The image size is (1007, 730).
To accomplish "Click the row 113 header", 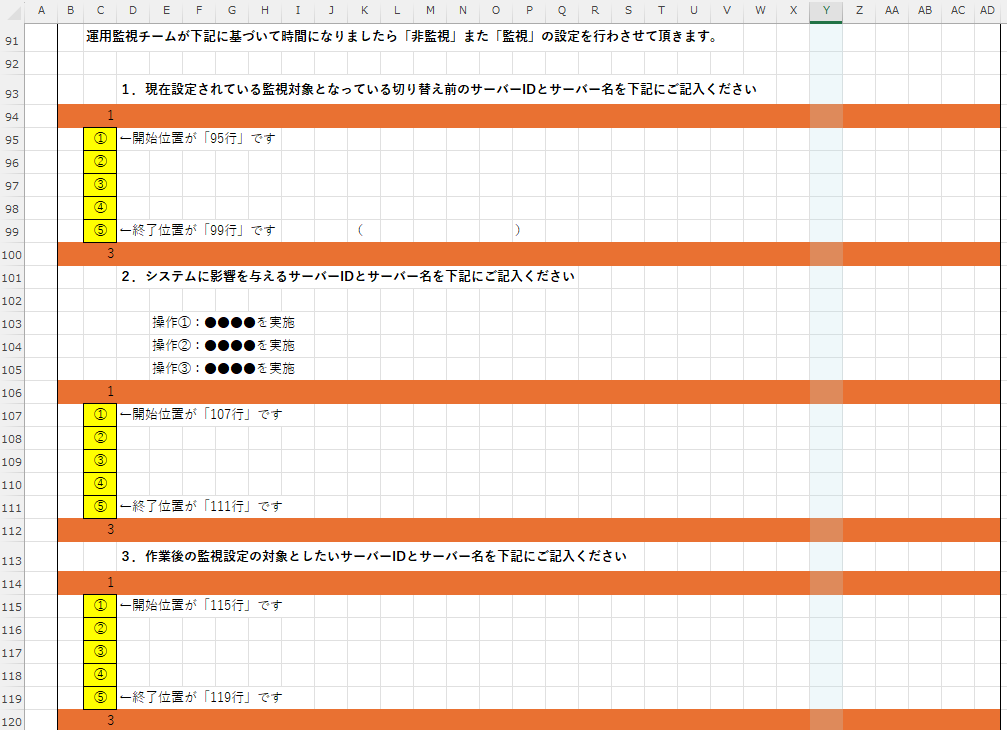I will [12, 557].
